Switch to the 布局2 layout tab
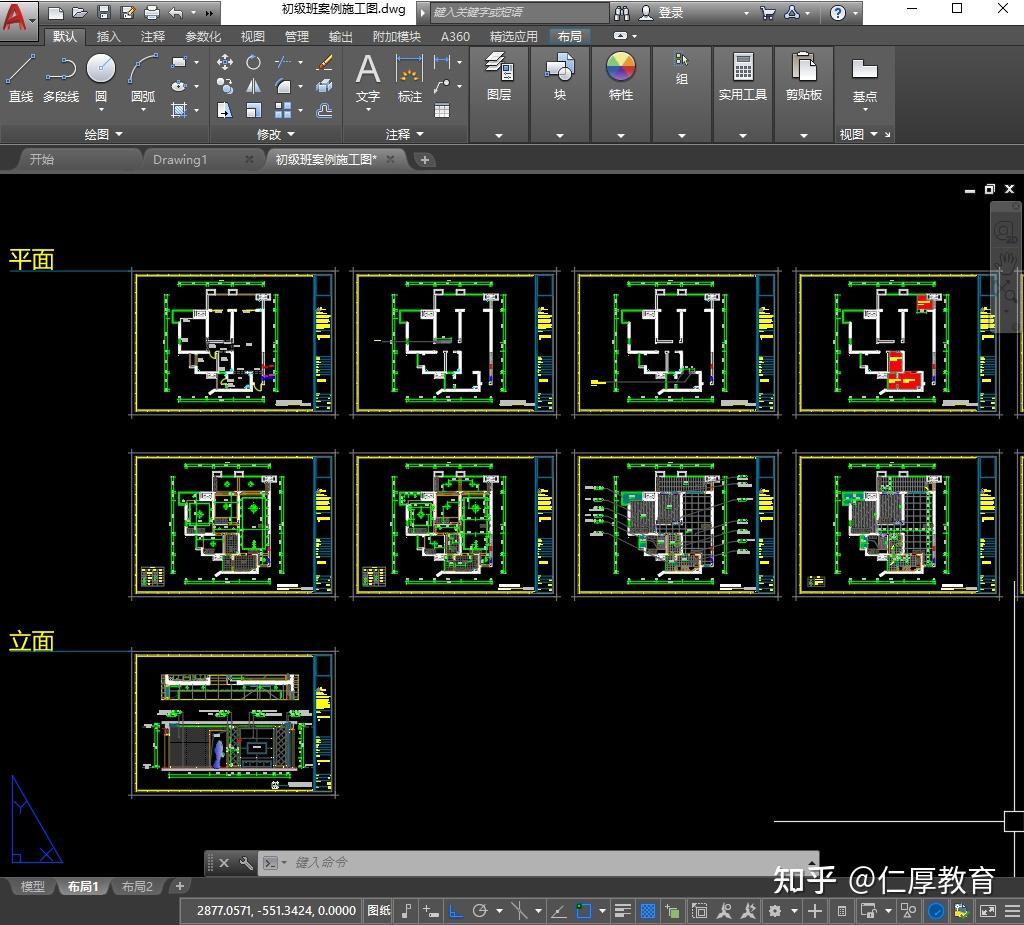 pos(137,886)
